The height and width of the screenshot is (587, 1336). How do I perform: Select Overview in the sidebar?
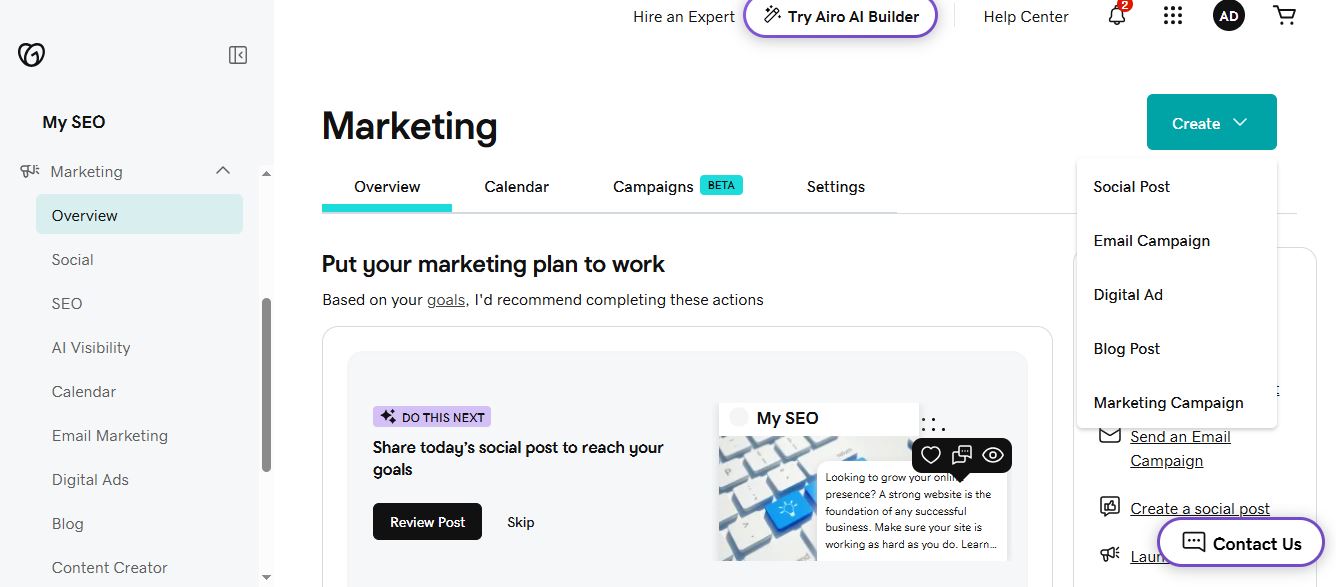click(139, 215)
